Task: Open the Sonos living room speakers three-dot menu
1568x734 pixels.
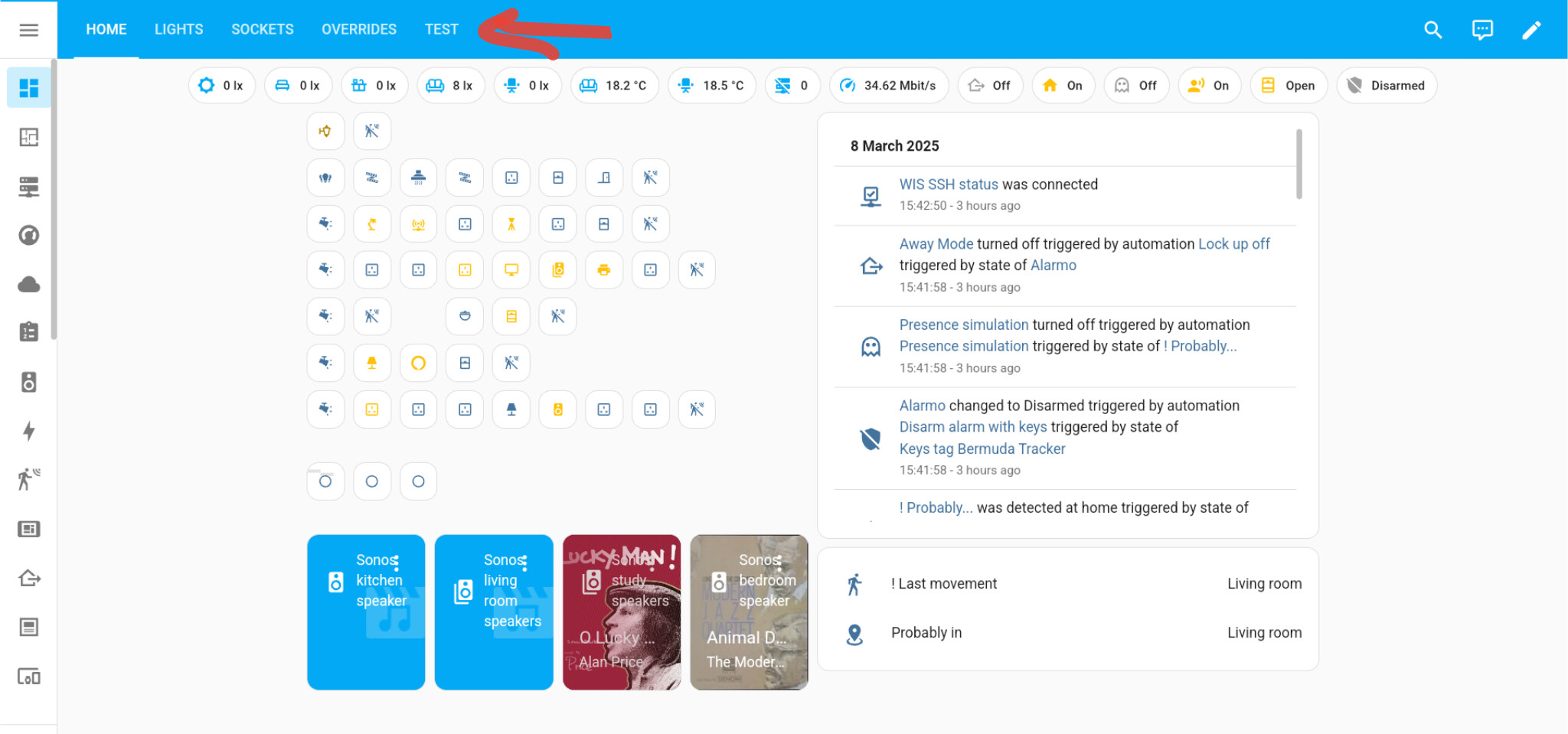Action: (x=524, y=564)
